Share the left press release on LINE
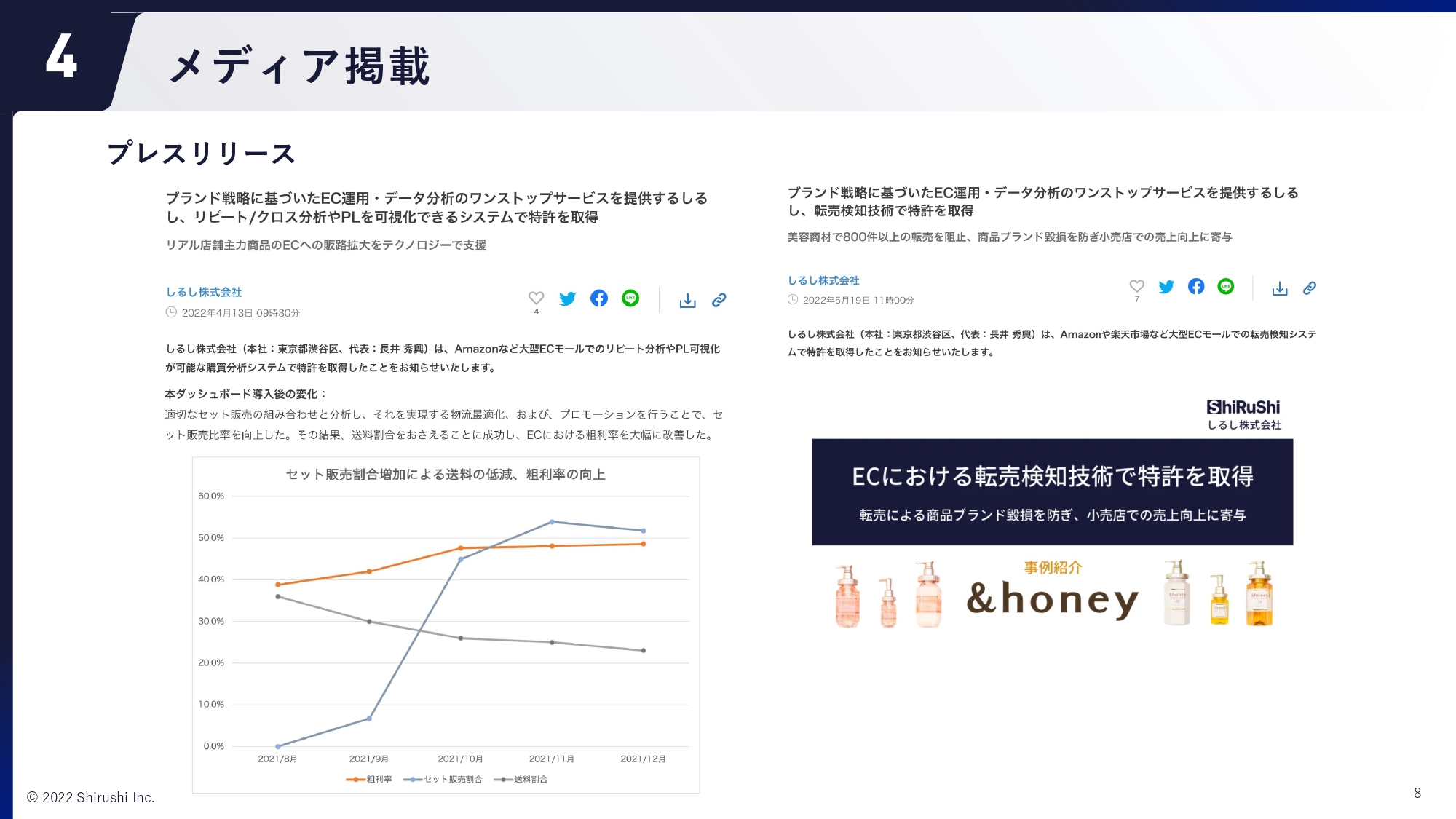This screenshot has width=1456, height=819. coord(630,298)
